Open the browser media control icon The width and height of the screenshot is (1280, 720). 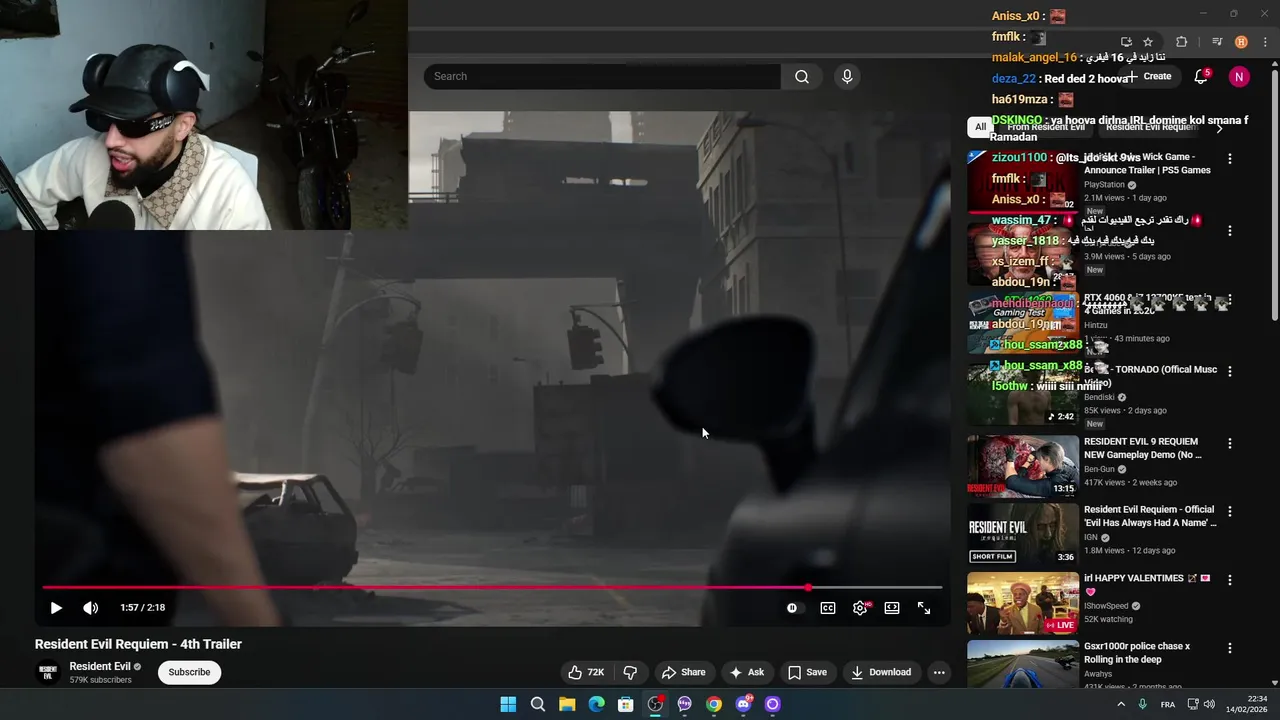(1217, 42)
